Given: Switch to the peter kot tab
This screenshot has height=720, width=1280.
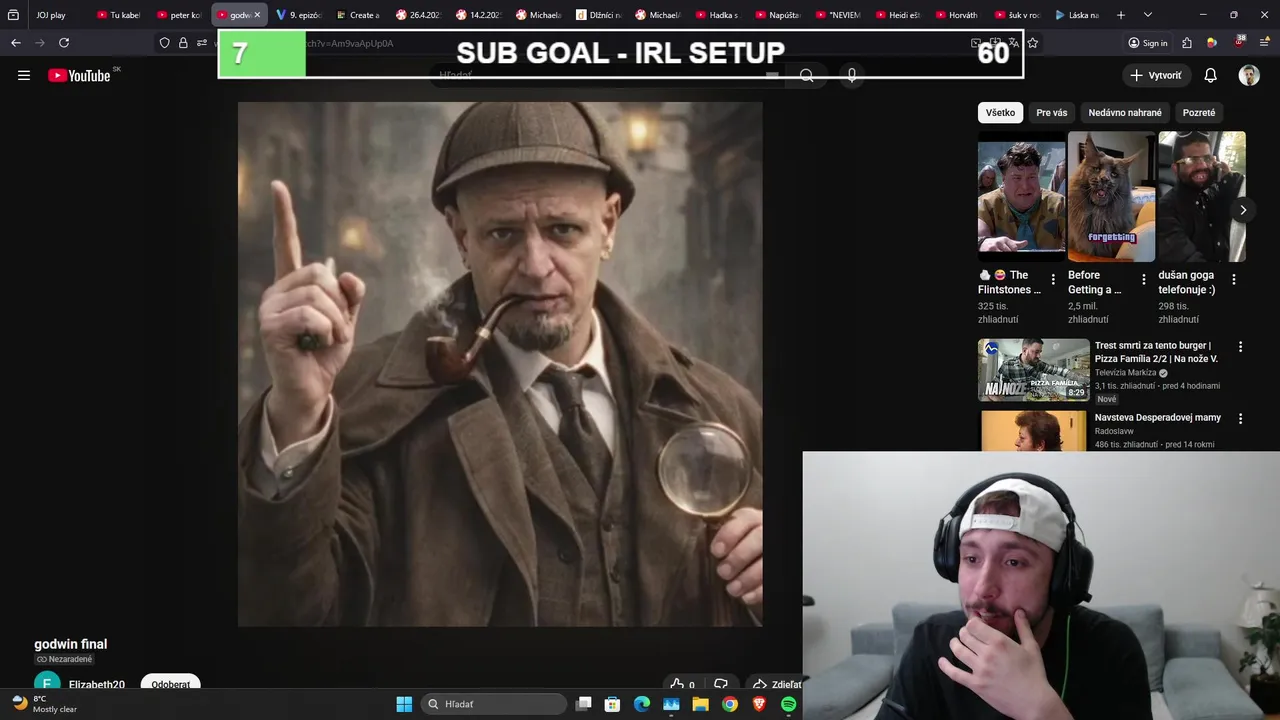Looking at the screenshot, I should (x=179, y=15).
